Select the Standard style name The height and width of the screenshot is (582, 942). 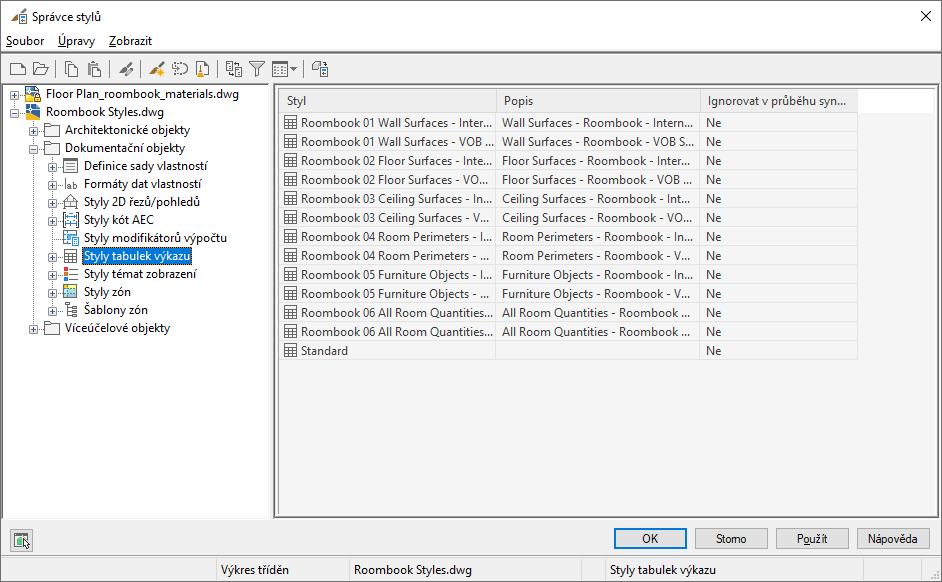pyautogui.click(x=324, y=351)
